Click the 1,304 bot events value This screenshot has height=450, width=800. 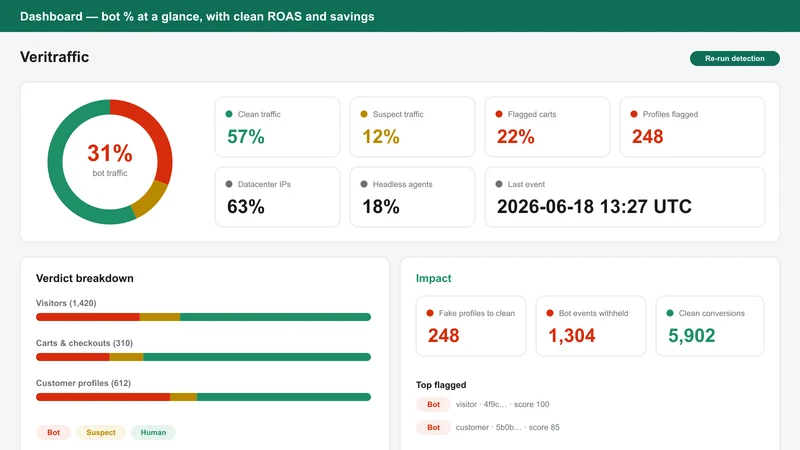tap(571, 336)
